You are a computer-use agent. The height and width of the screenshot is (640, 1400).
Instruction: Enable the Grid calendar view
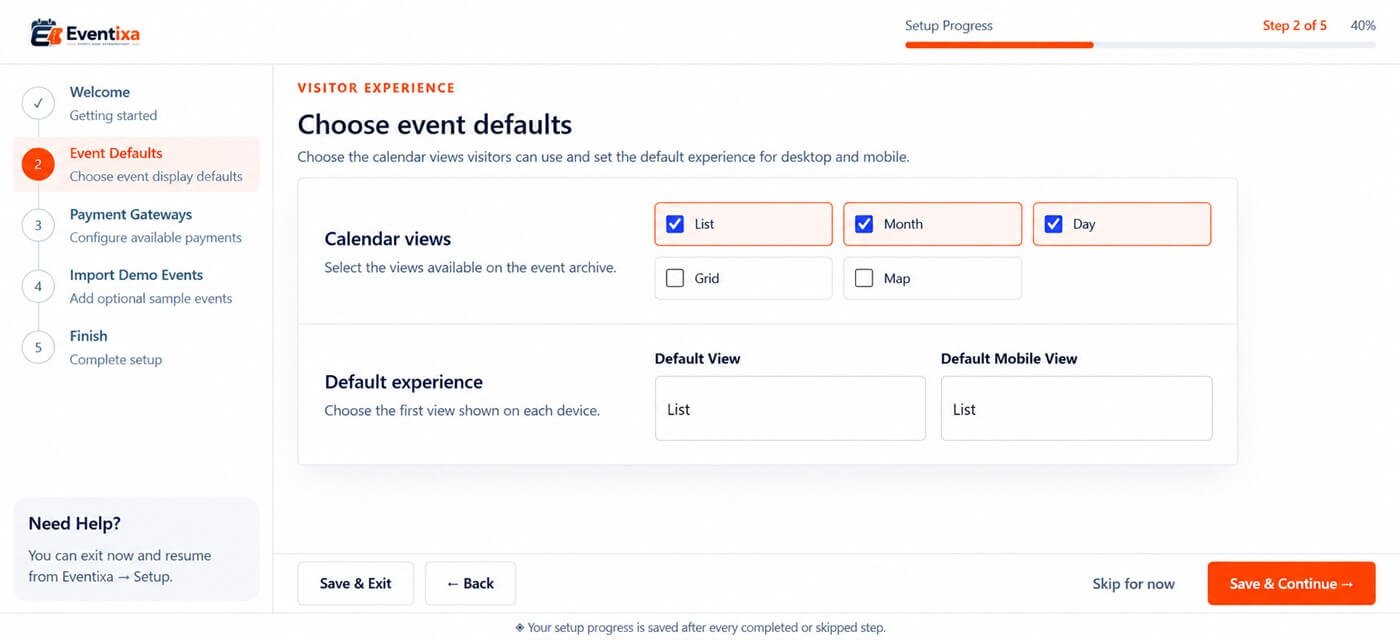point(675,278)
